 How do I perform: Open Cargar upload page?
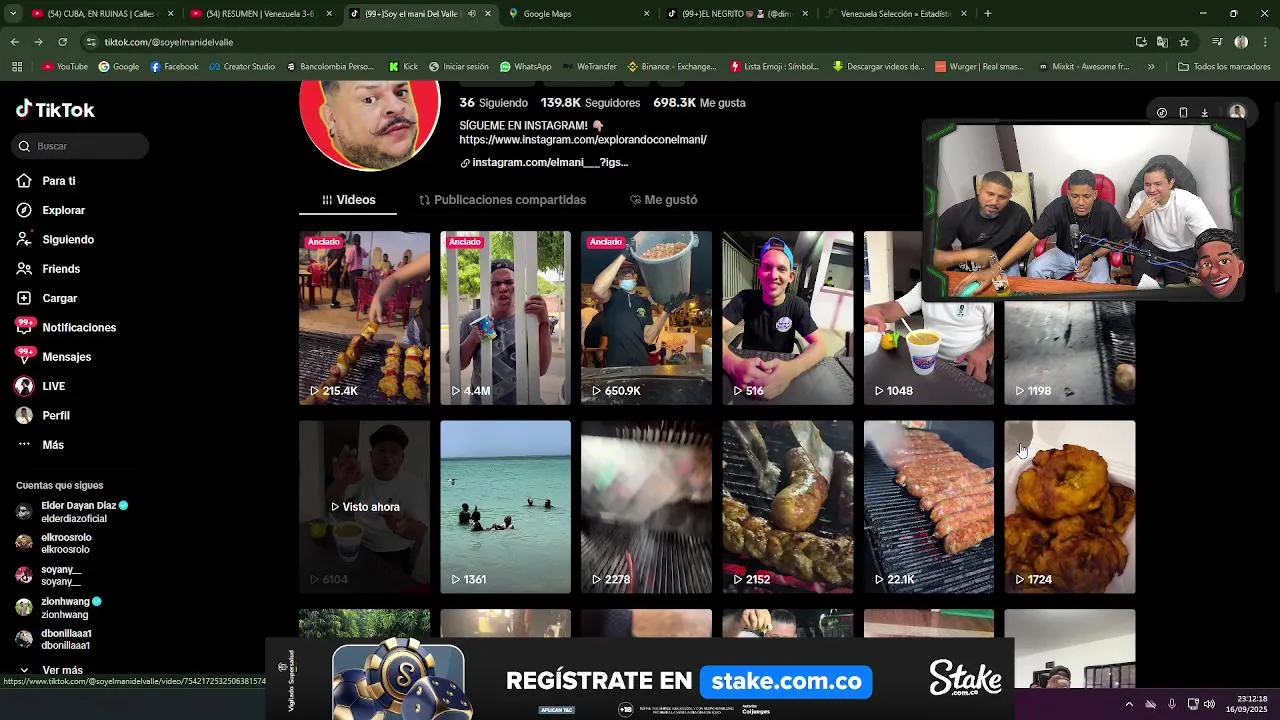pos(47,298)
